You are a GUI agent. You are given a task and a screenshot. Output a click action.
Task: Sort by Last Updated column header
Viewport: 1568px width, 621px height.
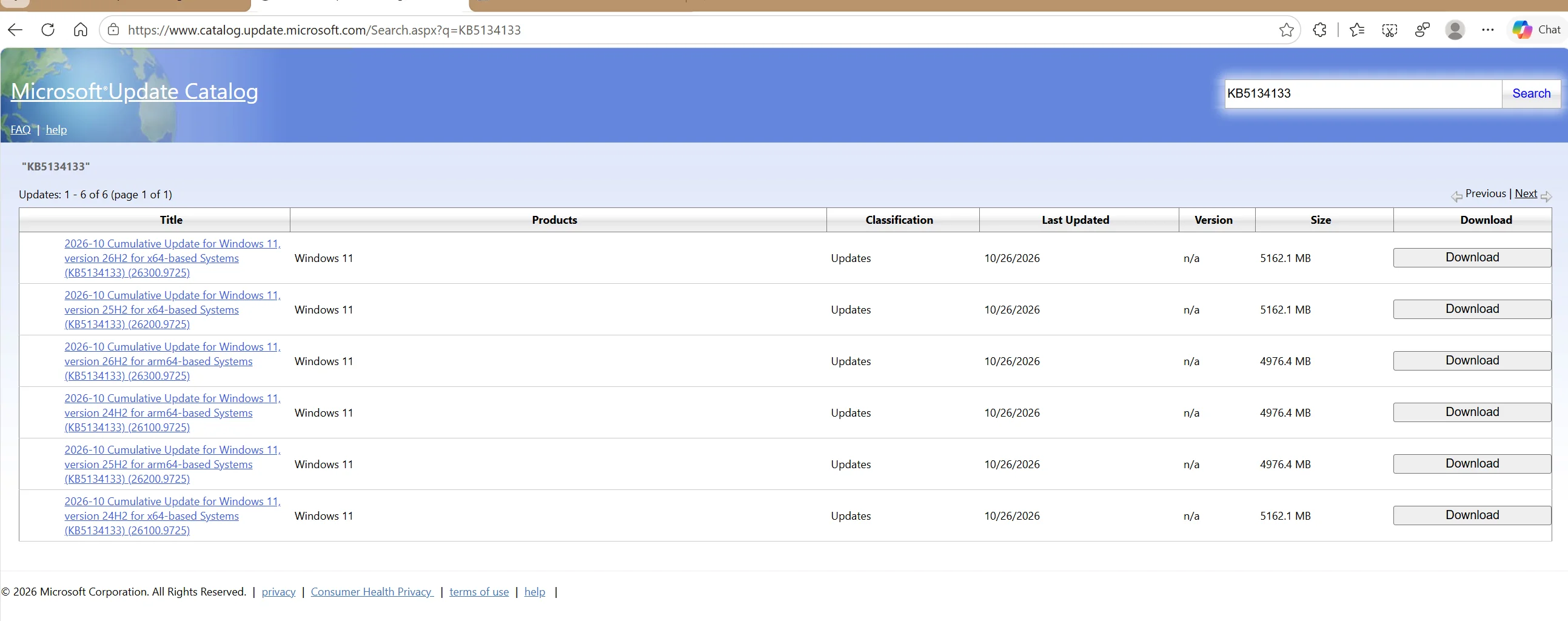[1076, 220]
